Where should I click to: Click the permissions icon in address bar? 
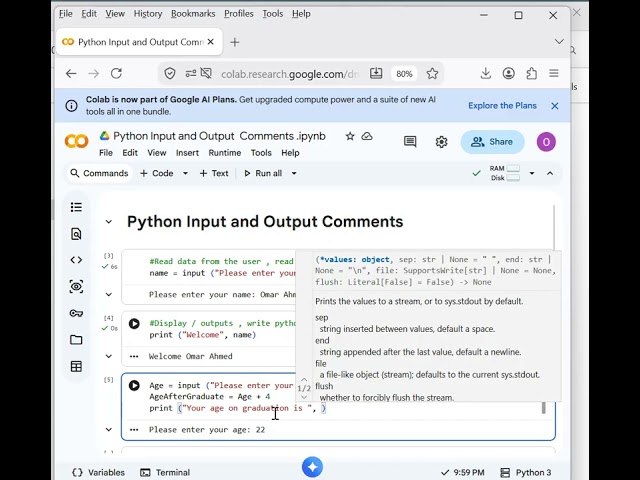[191, 73]
